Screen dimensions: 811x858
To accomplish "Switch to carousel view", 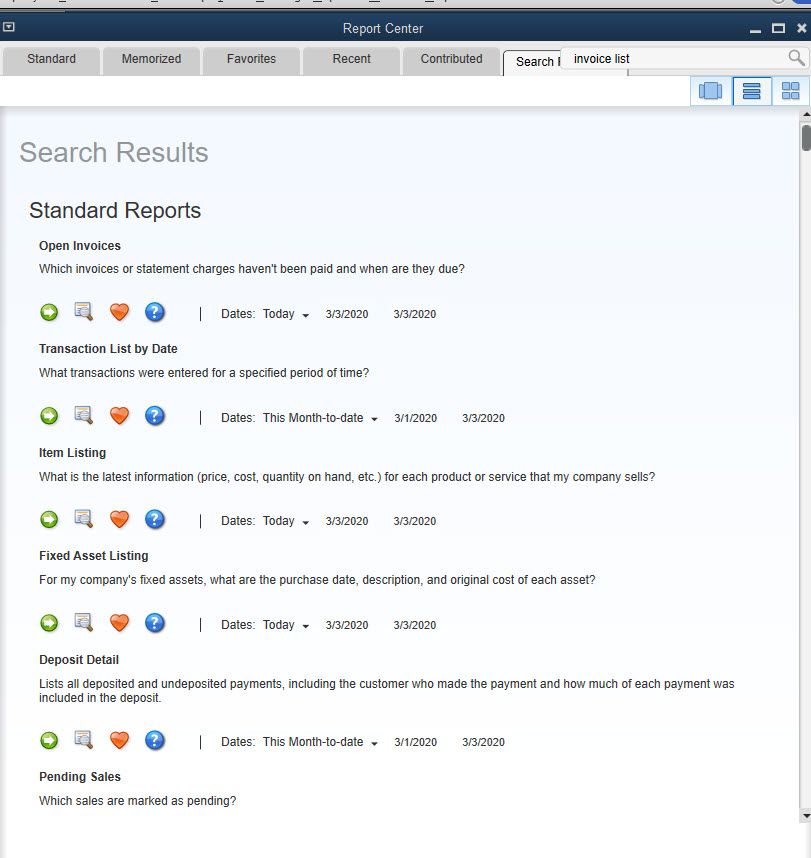I will pyautogui.click(x=710, y=91).
